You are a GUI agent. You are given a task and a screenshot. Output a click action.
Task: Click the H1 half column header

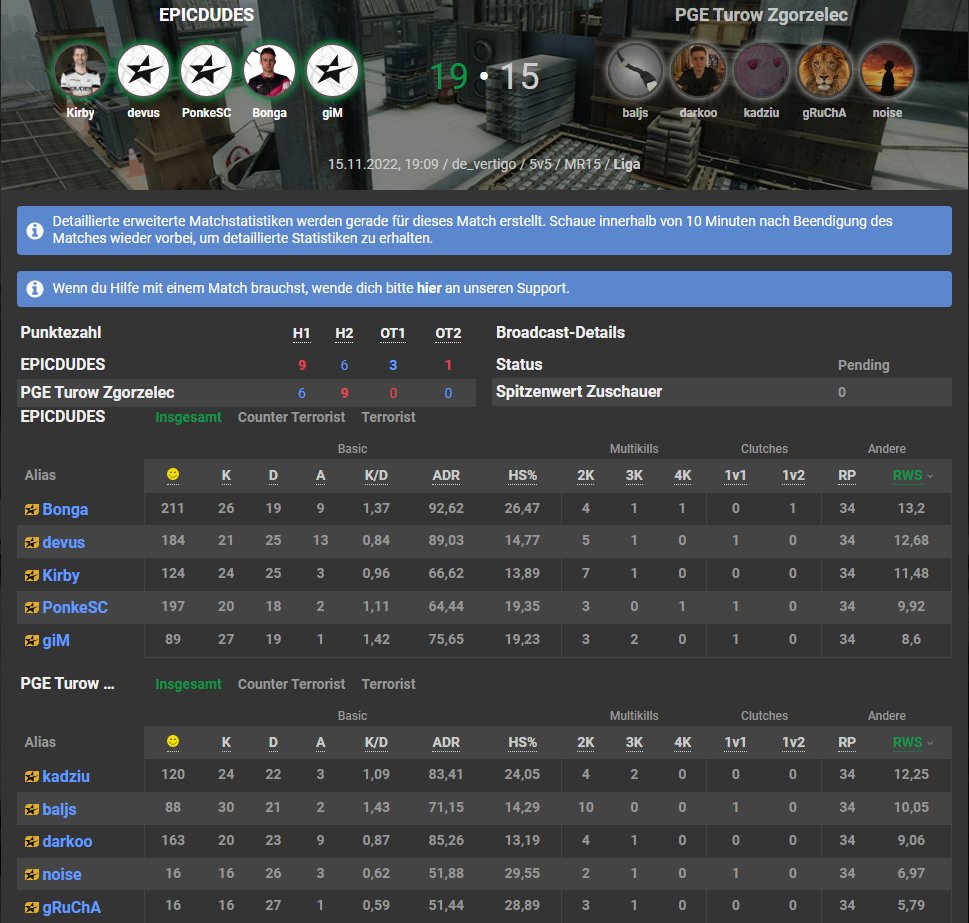click(302, 334)
